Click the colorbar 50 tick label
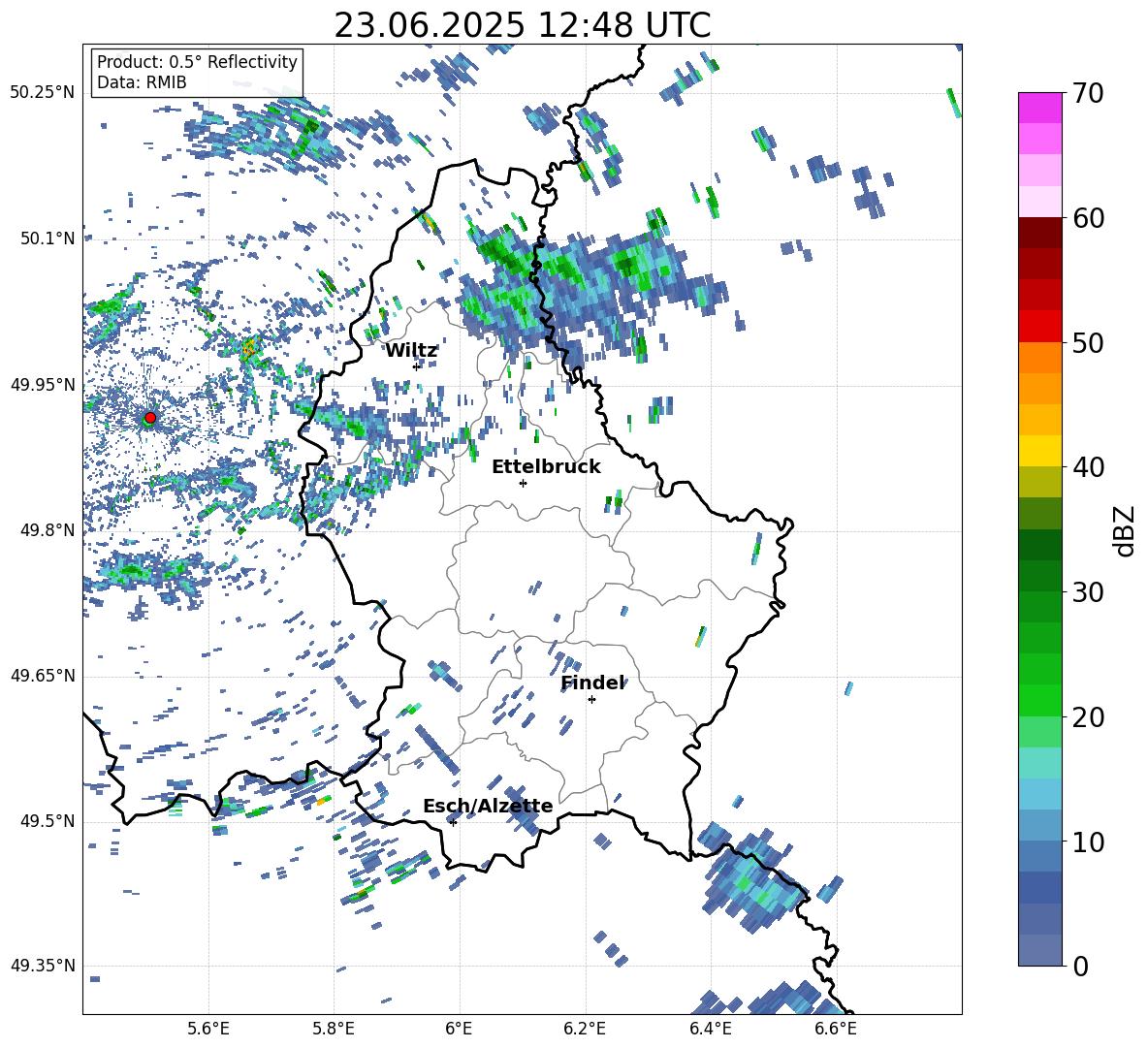This screenshot has width=1148, height=1048. pos(1088,343)
